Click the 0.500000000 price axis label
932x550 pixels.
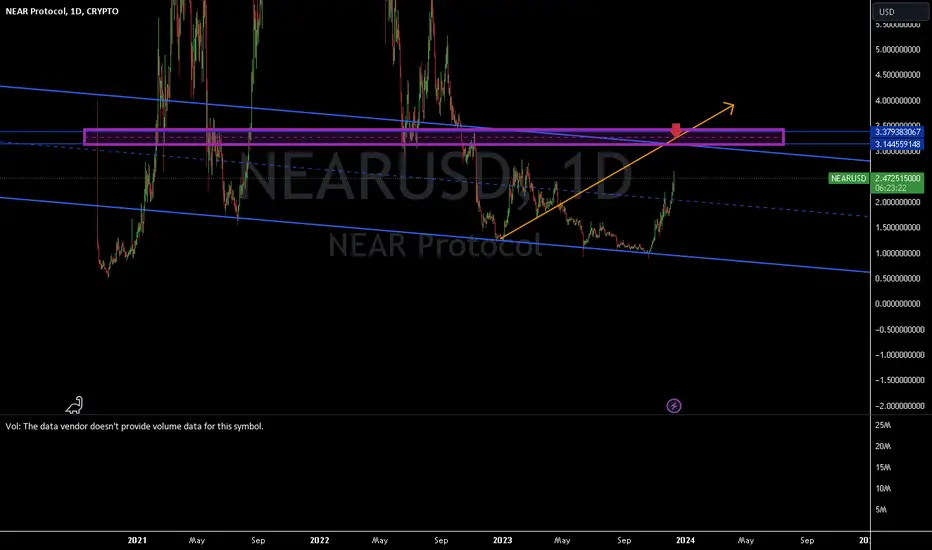898,278
